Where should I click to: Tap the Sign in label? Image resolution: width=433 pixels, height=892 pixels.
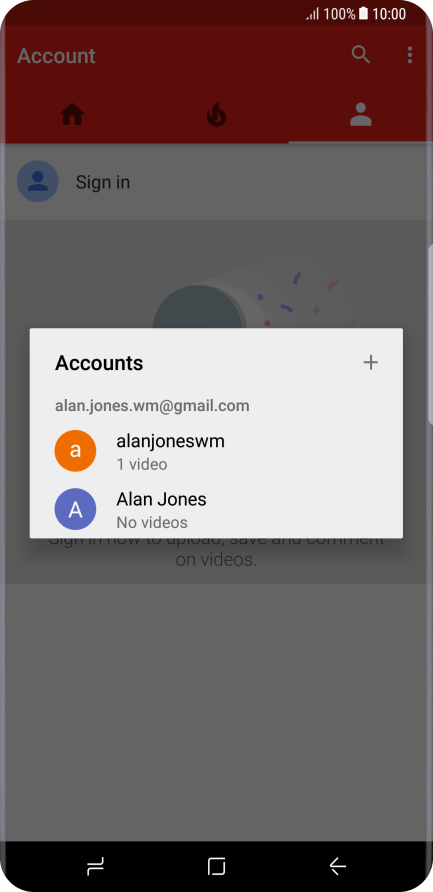point(103,182)
